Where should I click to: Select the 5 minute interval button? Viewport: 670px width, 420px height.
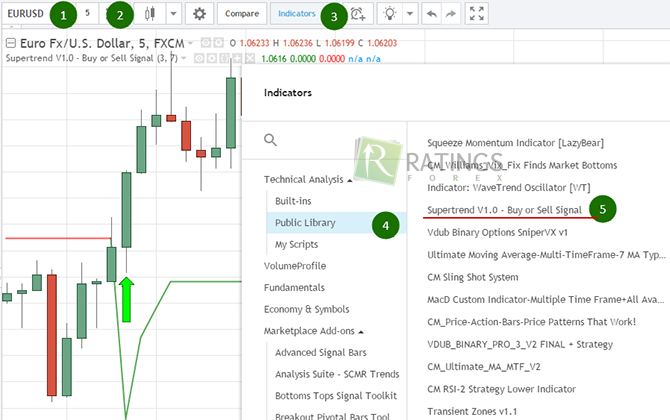(87, 14)
